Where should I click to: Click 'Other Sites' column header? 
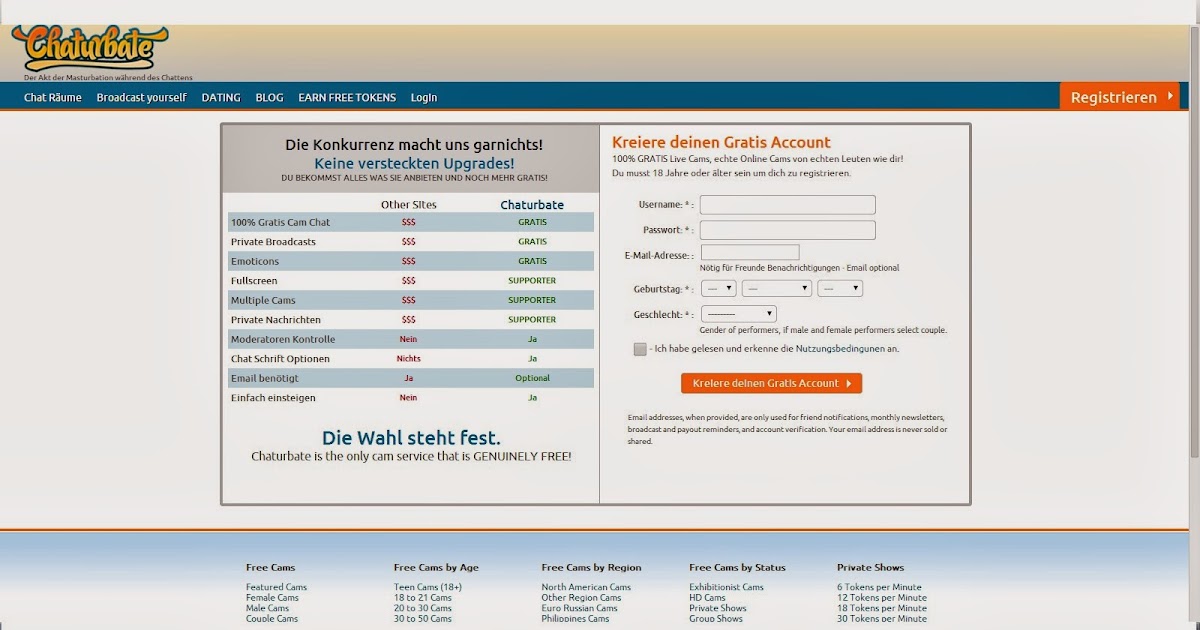coord(409,205)
